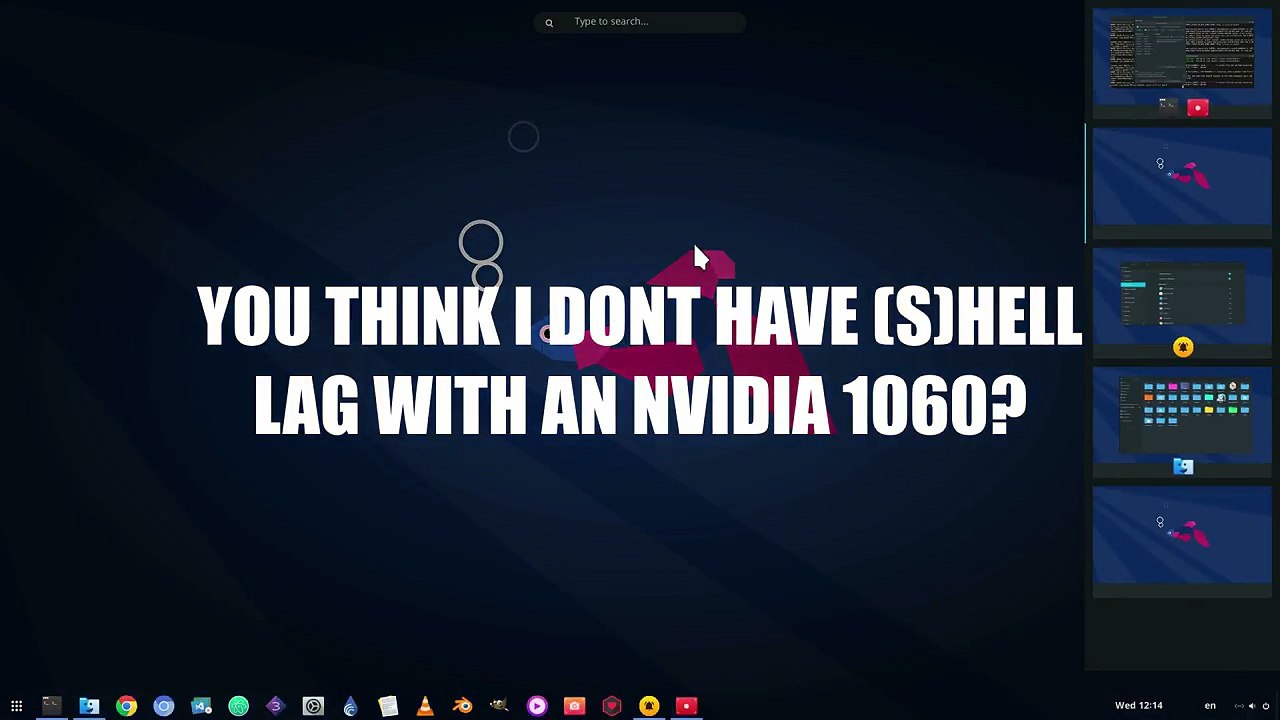The image size is (1280, 720).
Task: Click the magnifier icon in the search bar
Action: coord(549,22)
